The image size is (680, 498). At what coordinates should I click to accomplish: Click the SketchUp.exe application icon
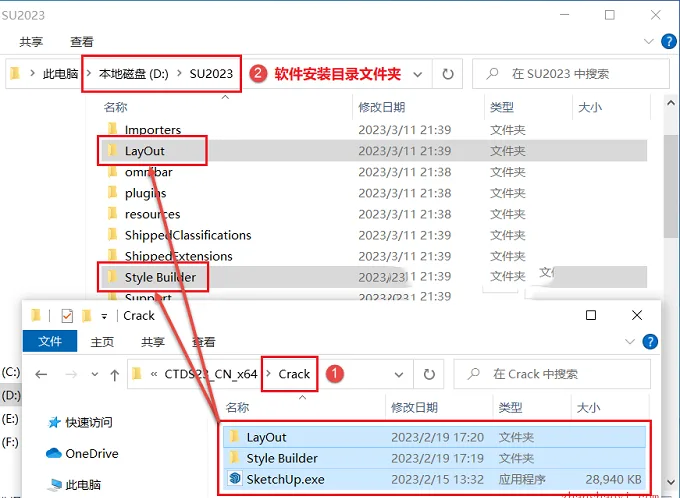[x=235, y=478]
